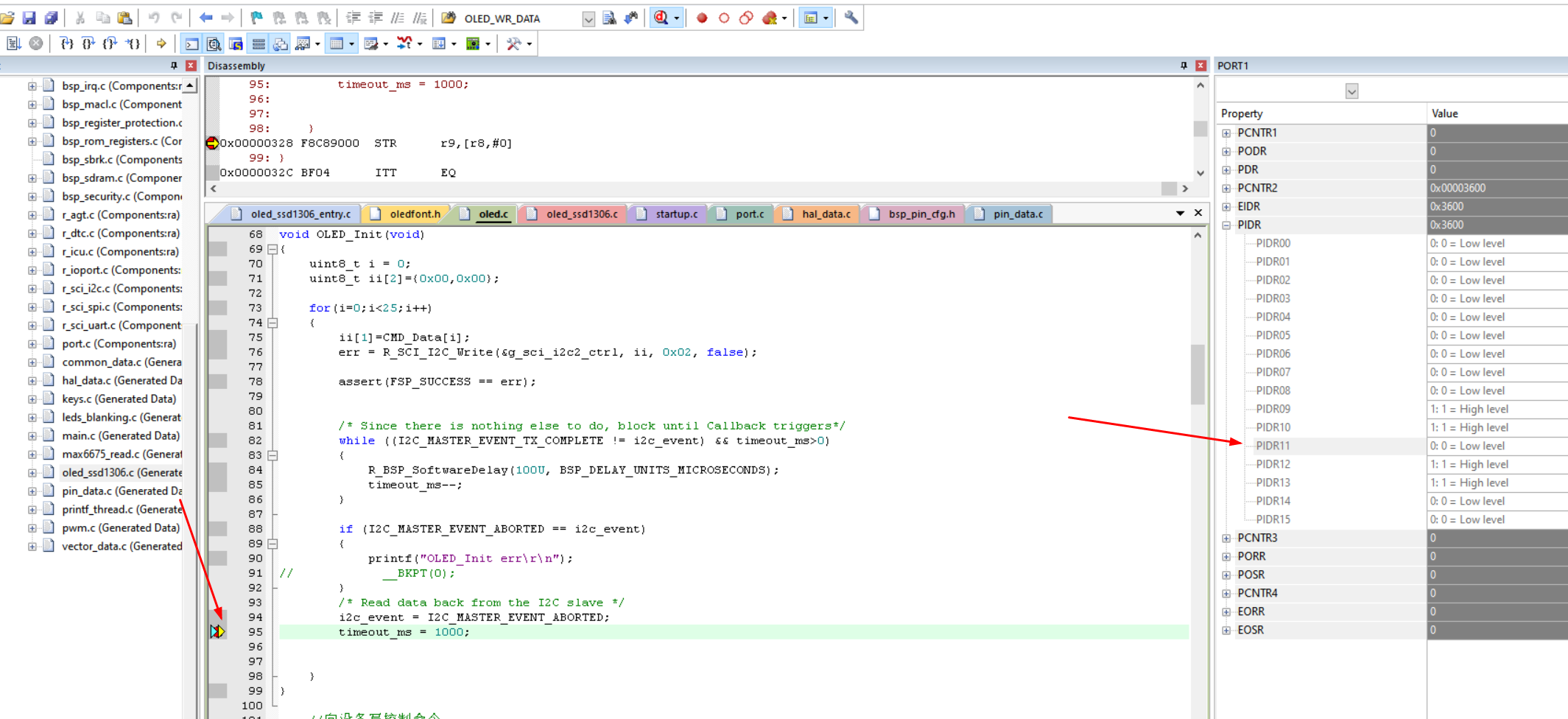Viewport: 1568px width, 719px height.
Task: Click the Step out icon
Action: (110, 43)
